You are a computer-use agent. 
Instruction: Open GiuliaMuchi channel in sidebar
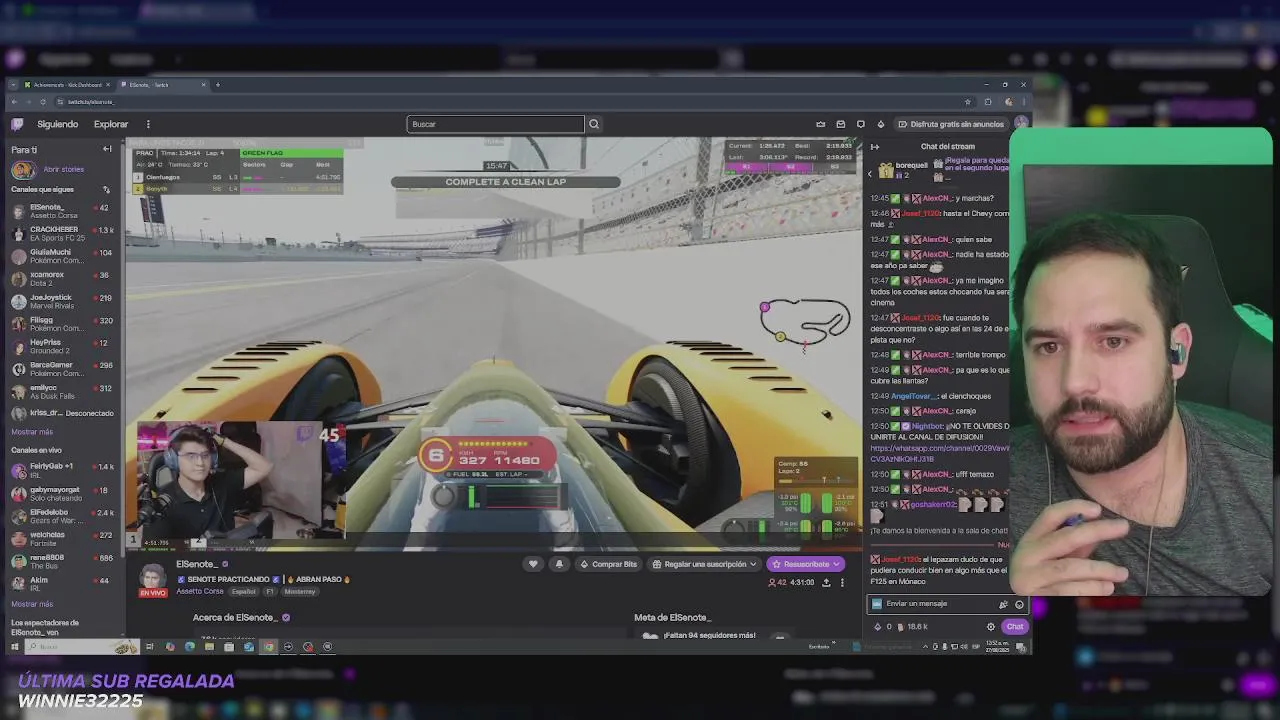point(62,256)
